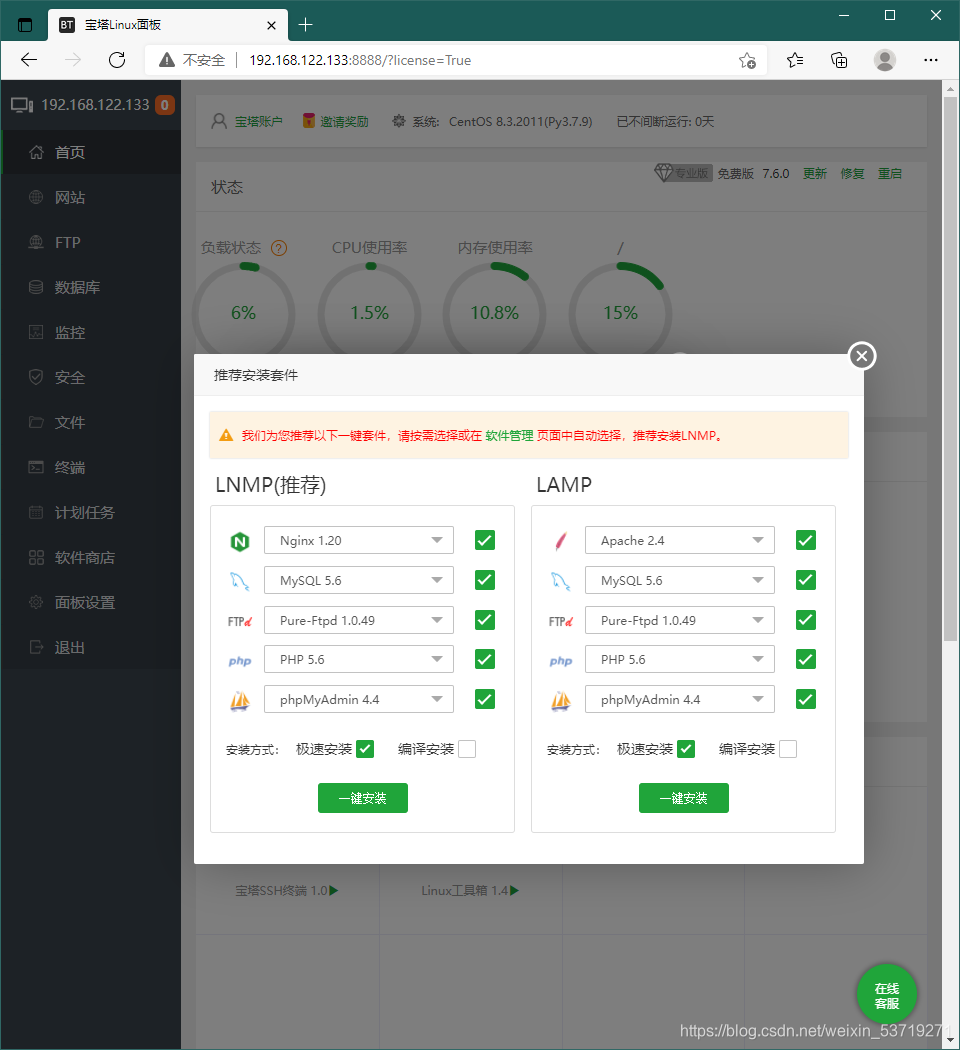Open browser collections icon

pos(839,60)
